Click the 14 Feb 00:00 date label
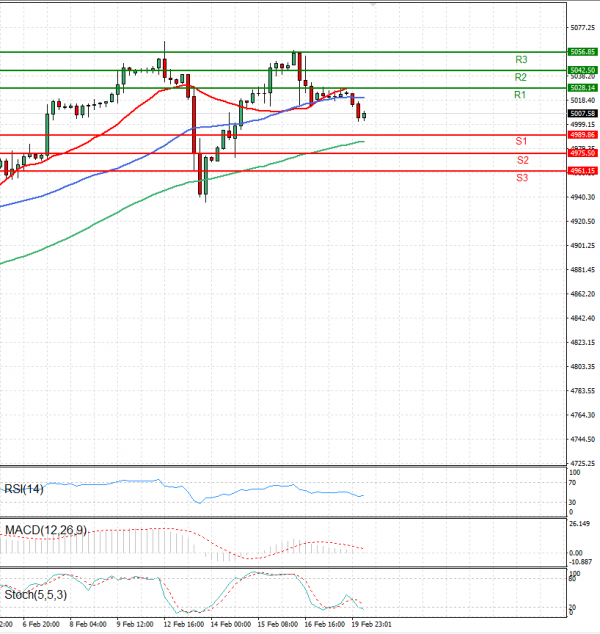The width and height of the screenshot is (600, 634). (231, 624)
